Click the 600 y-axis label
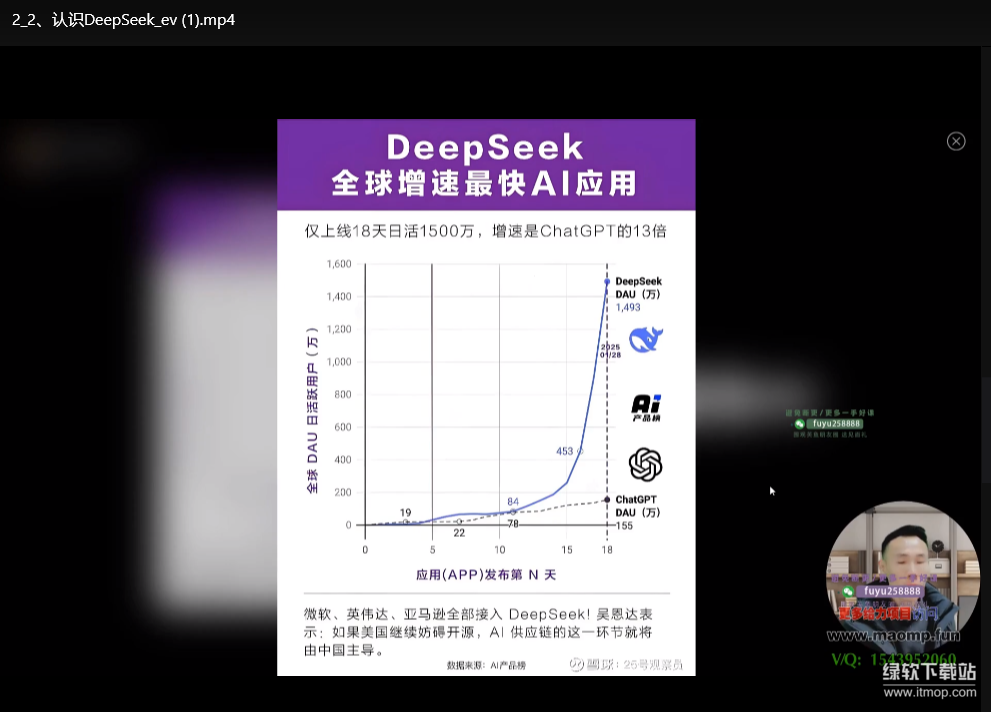Screen dimensions: 991x712 (343, 427)
